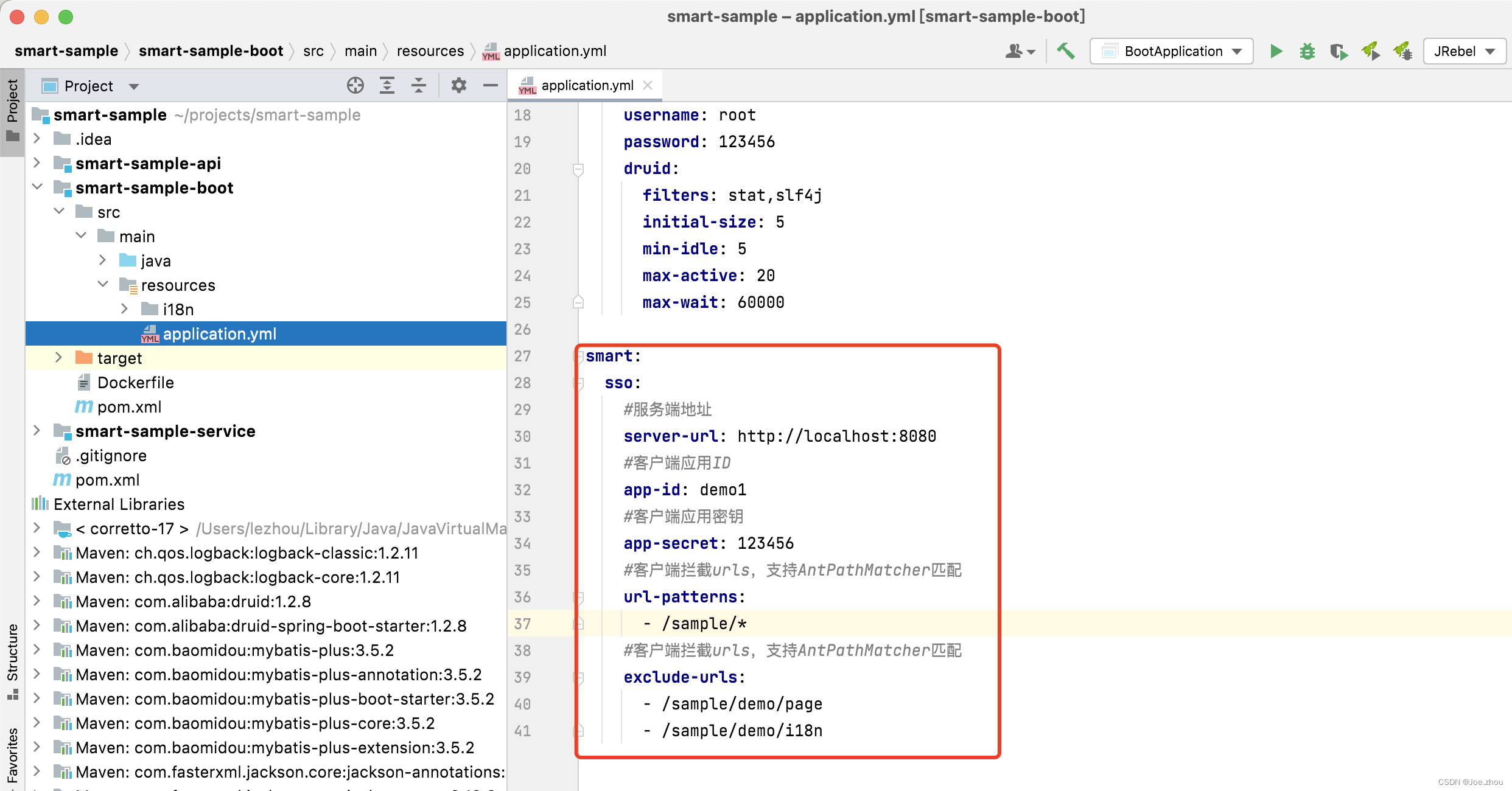Click line number 30 in the gutter
The height and width of the screenshot is (791, 1512).
point(522,436)
